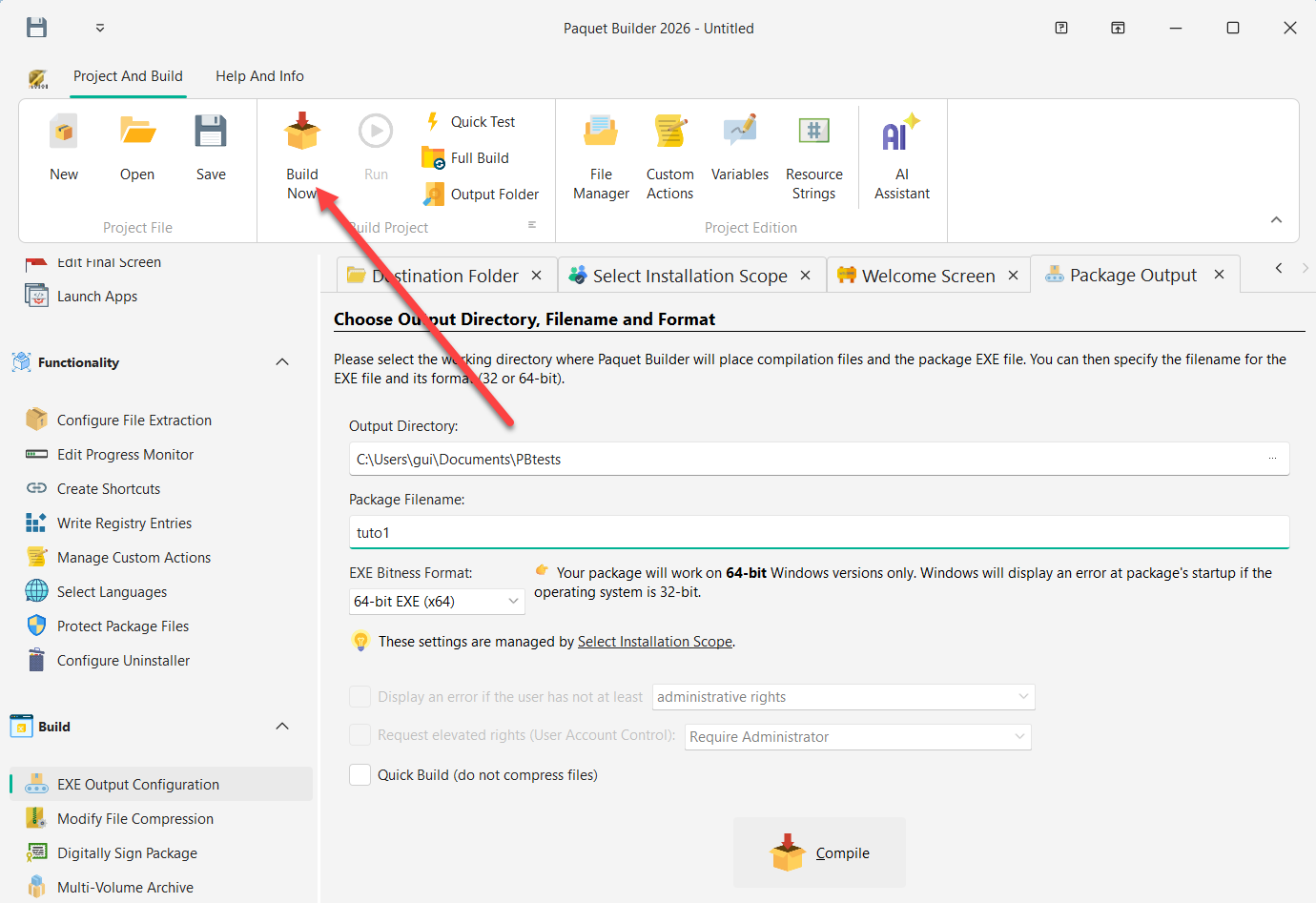The width and height of the screenshot is (1316, 903).
Task: Click inside the Package Filename field
Action: click(x=668, y=531)
